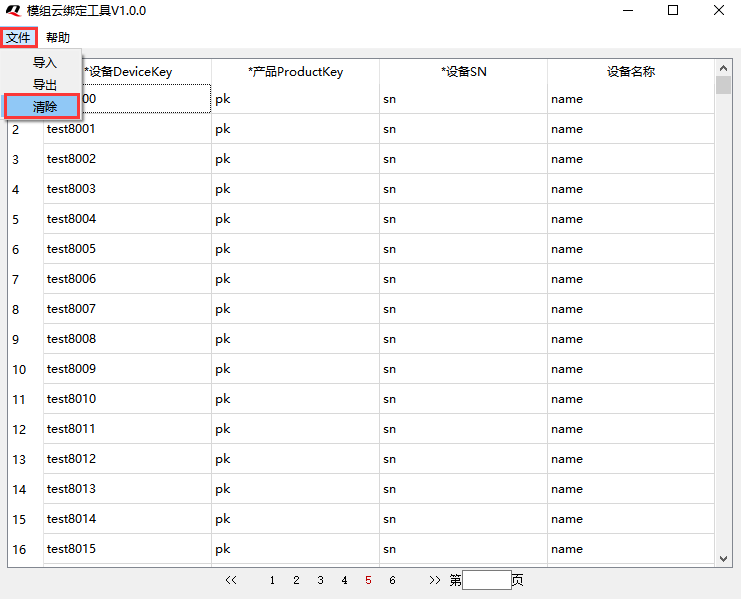The height and width of the screenshot is (599, 741).
Task: Jump to page 1
Action: (272, 580)
